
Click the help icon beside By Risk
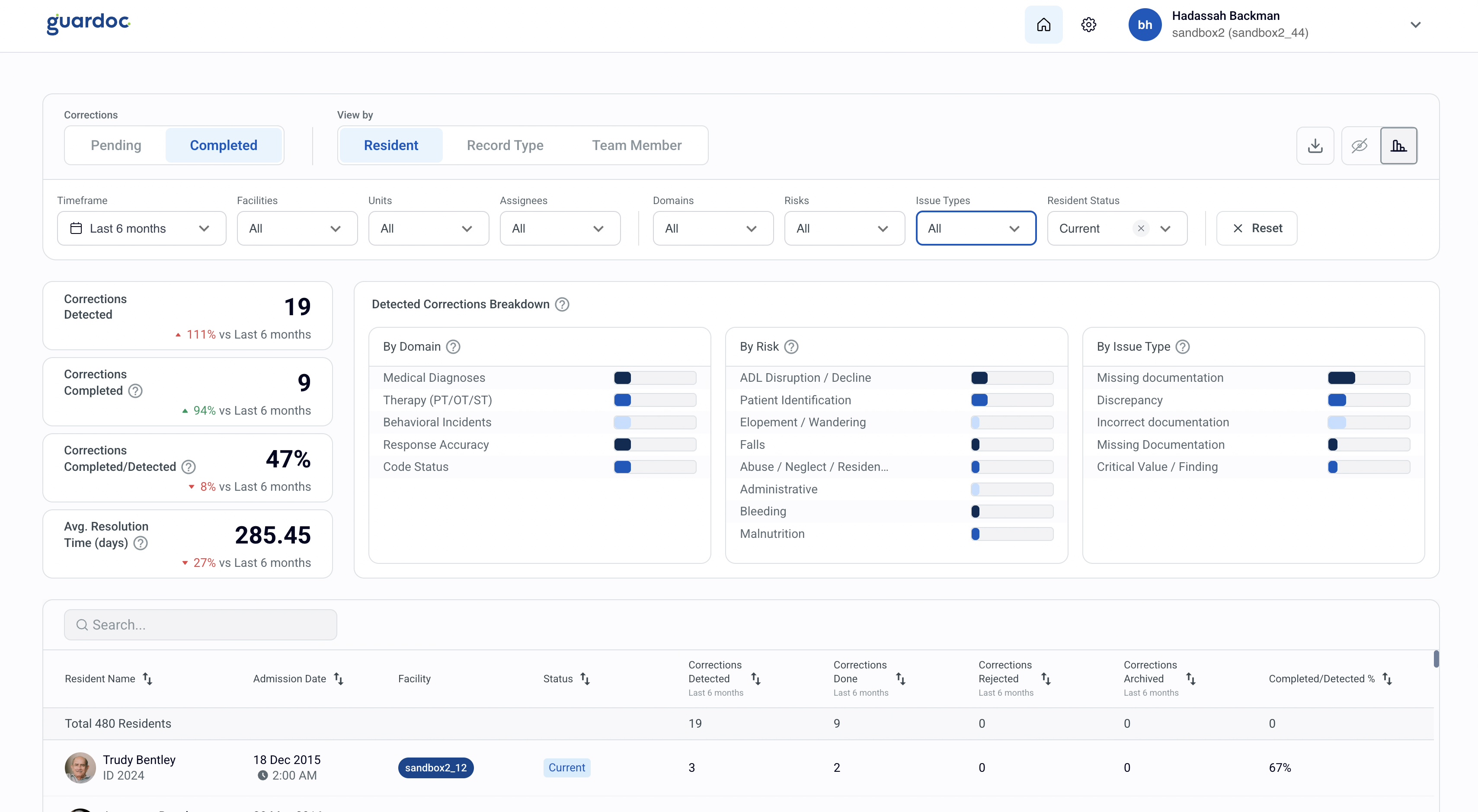792,347
